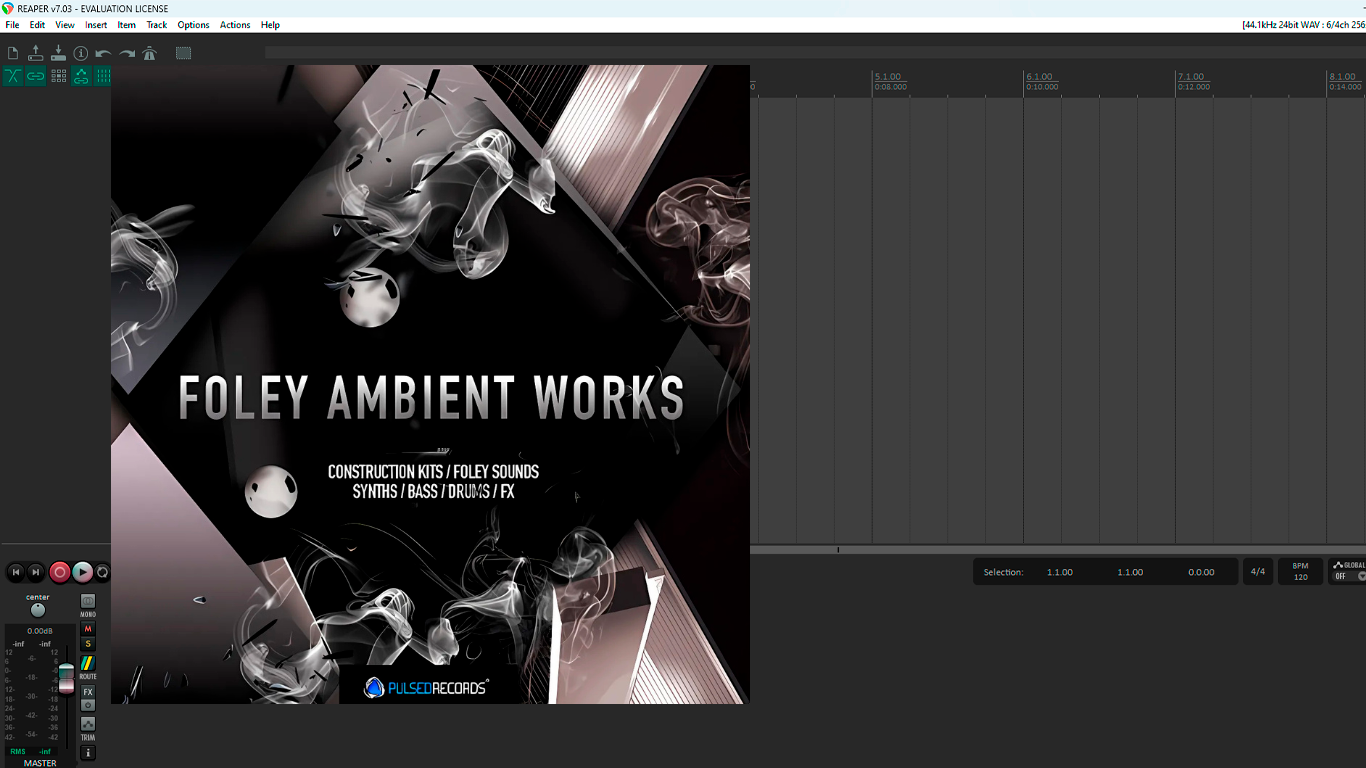Click the horizontal arrange scrollbar
This screenshot has width=1366, height=768.
click(x=1058, y=550)
